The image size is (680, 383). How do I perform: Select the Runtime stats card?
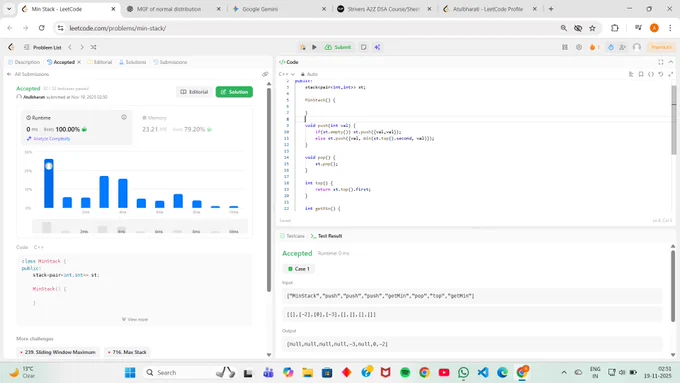77,127
